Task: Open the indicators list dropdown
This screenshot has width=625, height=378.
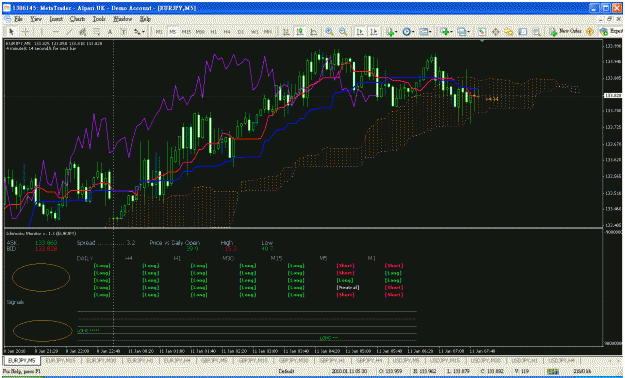Action: [x=391, y=32]
